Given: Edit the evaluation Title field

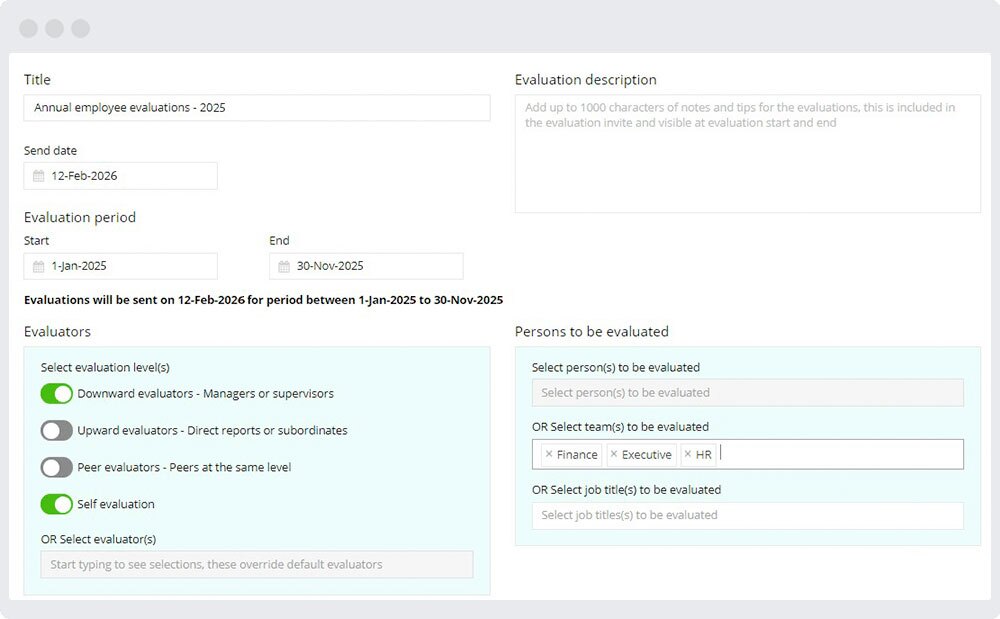Looking at the screenshot, I should 255,107.
